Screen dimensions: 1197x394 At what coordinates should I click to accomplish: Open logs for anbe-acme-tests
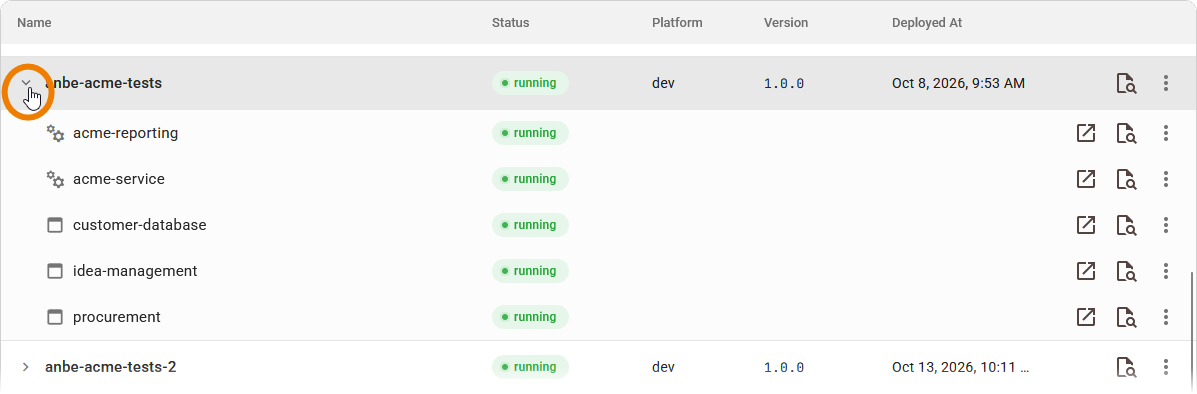click(1127, 83)
